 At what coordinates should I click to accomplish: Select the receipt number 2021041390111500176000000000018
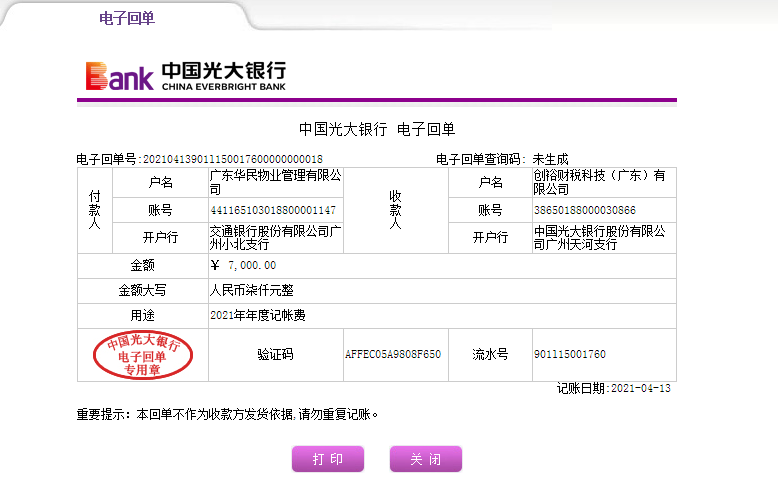(233, 159)
